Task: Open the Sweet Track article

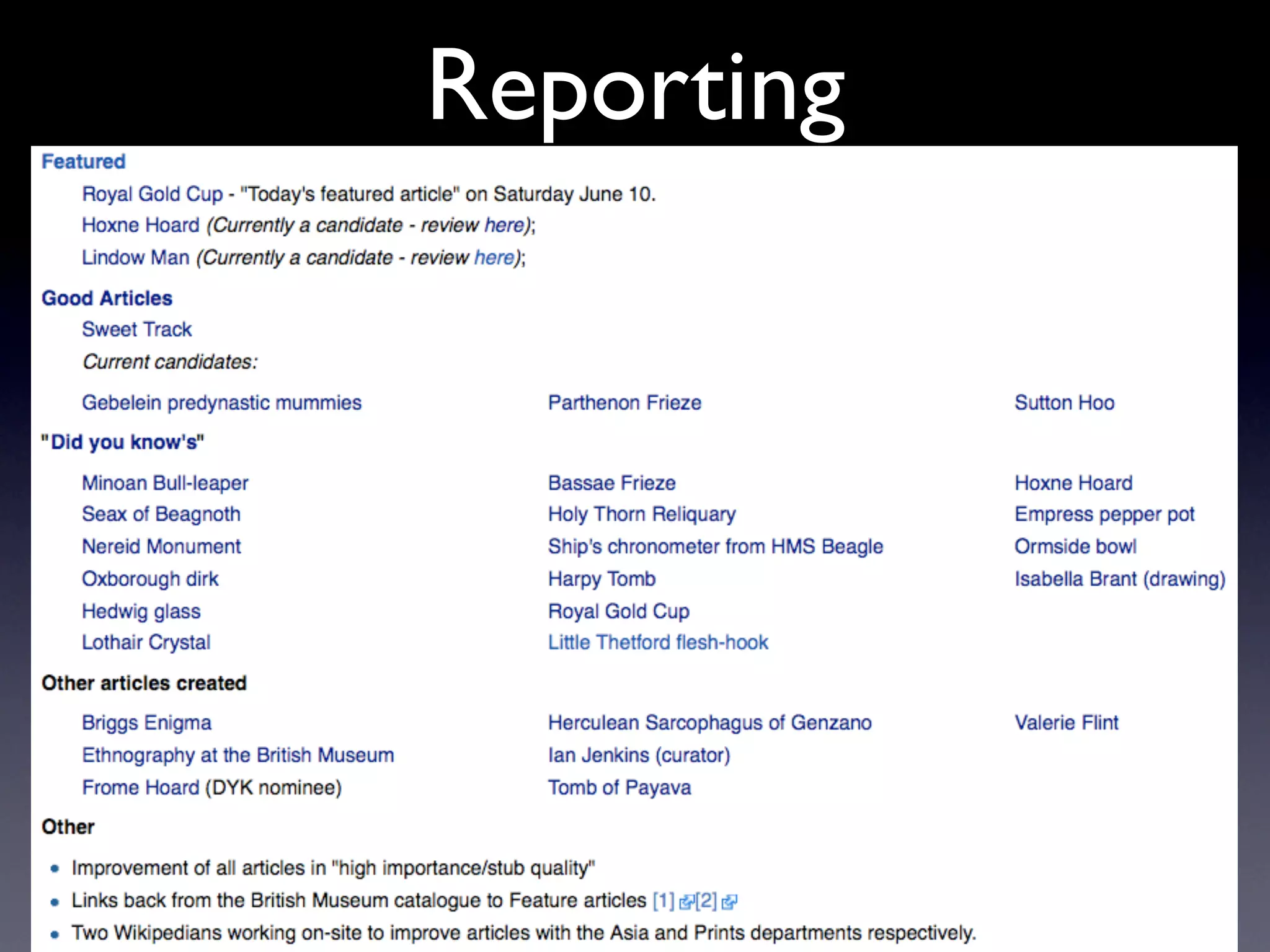Action: point(136,329)
